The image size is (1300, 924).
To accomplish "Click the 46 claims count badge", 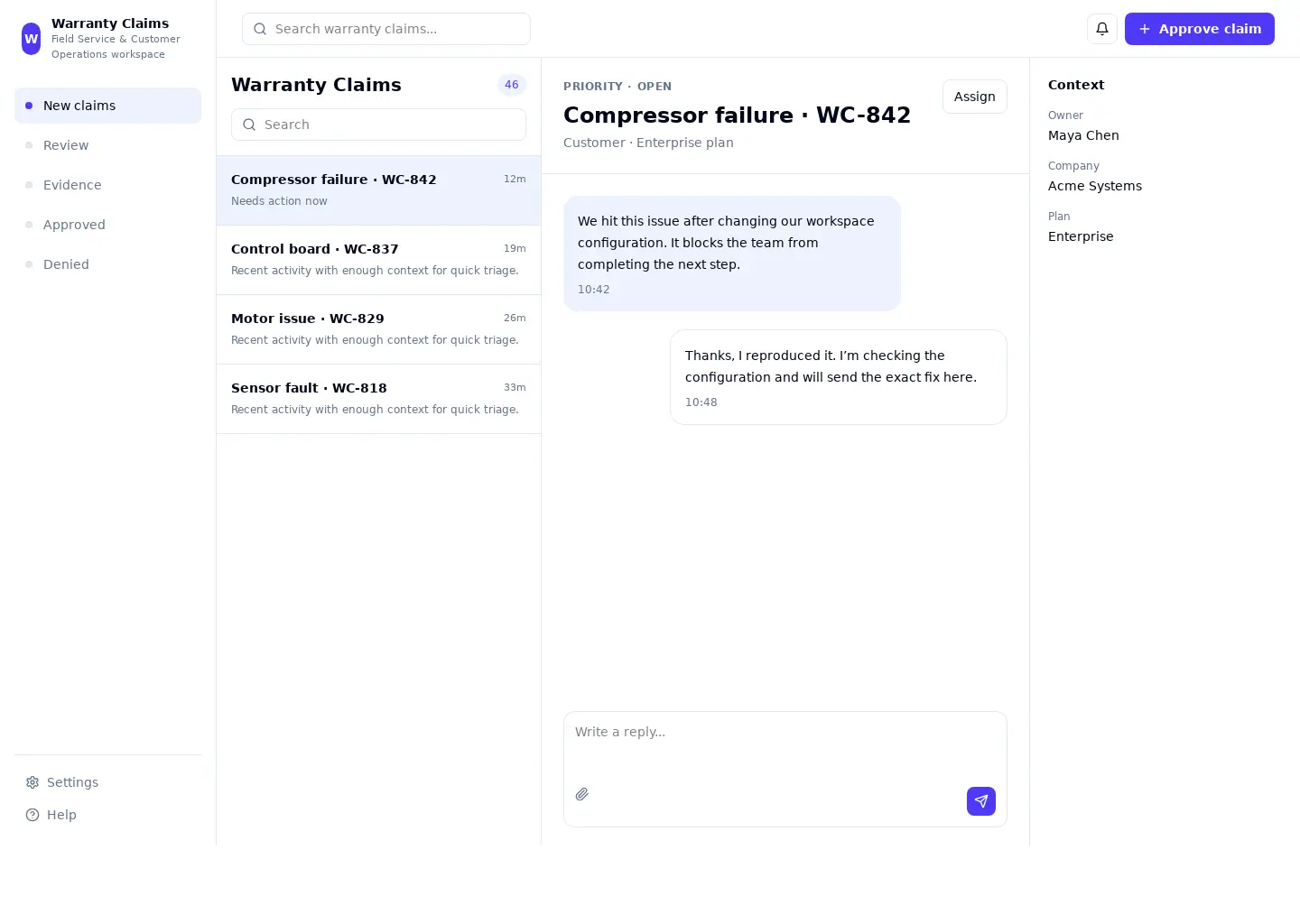I will pos(512,85).
